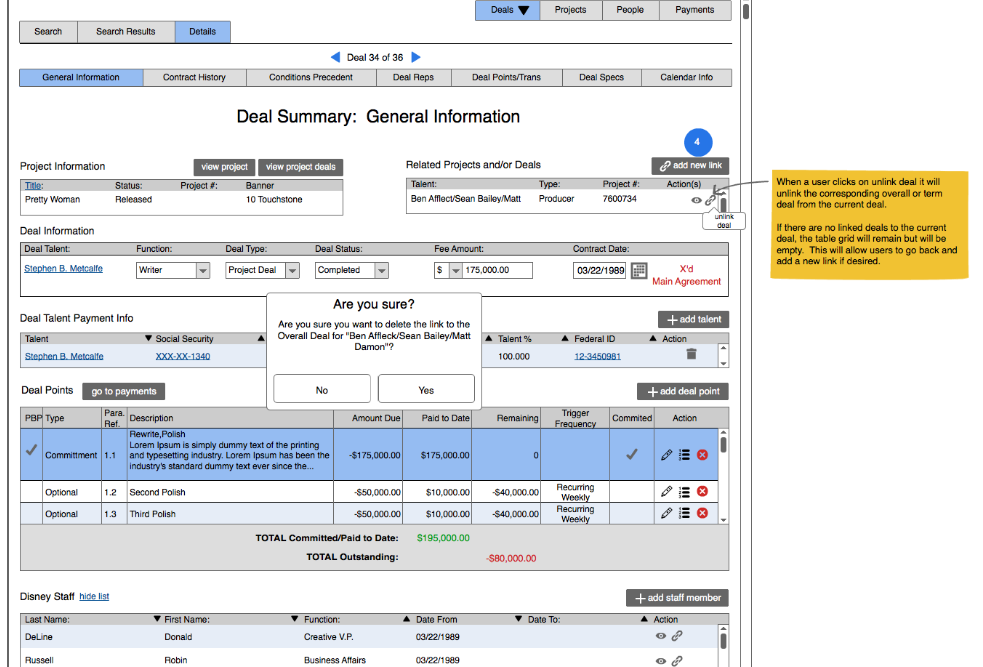
Task: Expand the Deals menu dropdown arrow
Action: (524, 10)
